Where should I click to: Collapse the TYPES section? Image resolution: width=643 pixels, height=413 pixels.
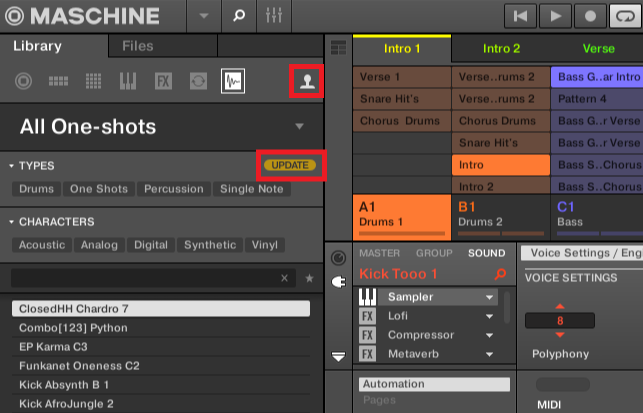pos(11,166)
